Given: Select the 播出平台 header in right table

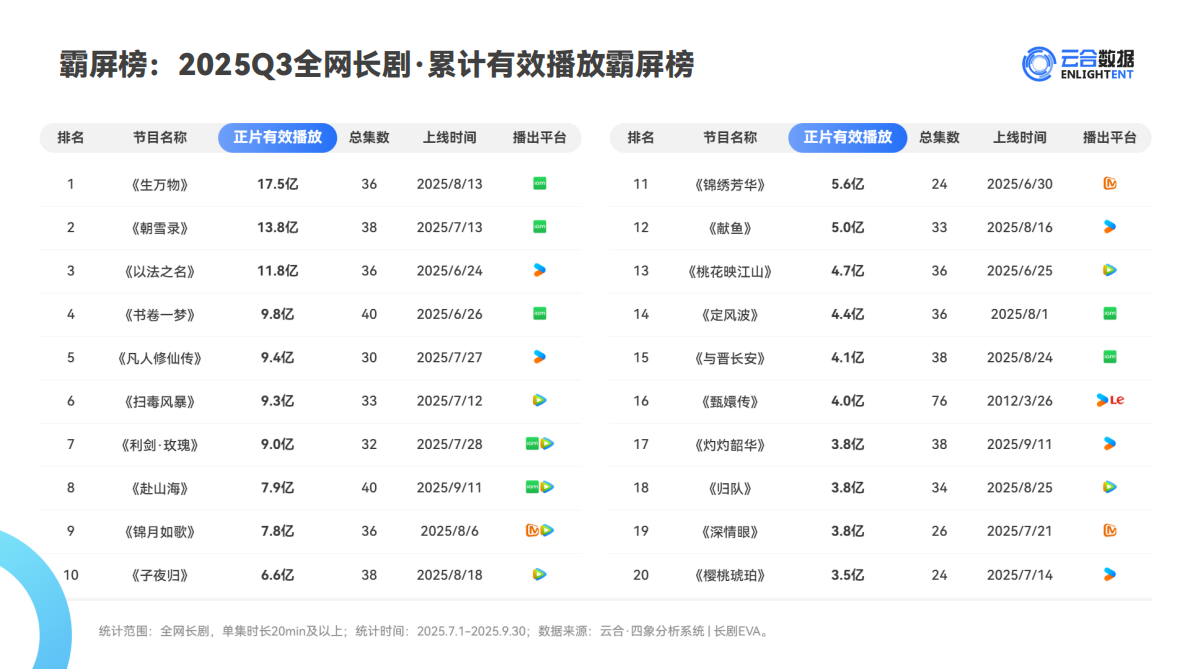Looking at the screenshot, I should pyautogui.click(x=1109, y=138).
